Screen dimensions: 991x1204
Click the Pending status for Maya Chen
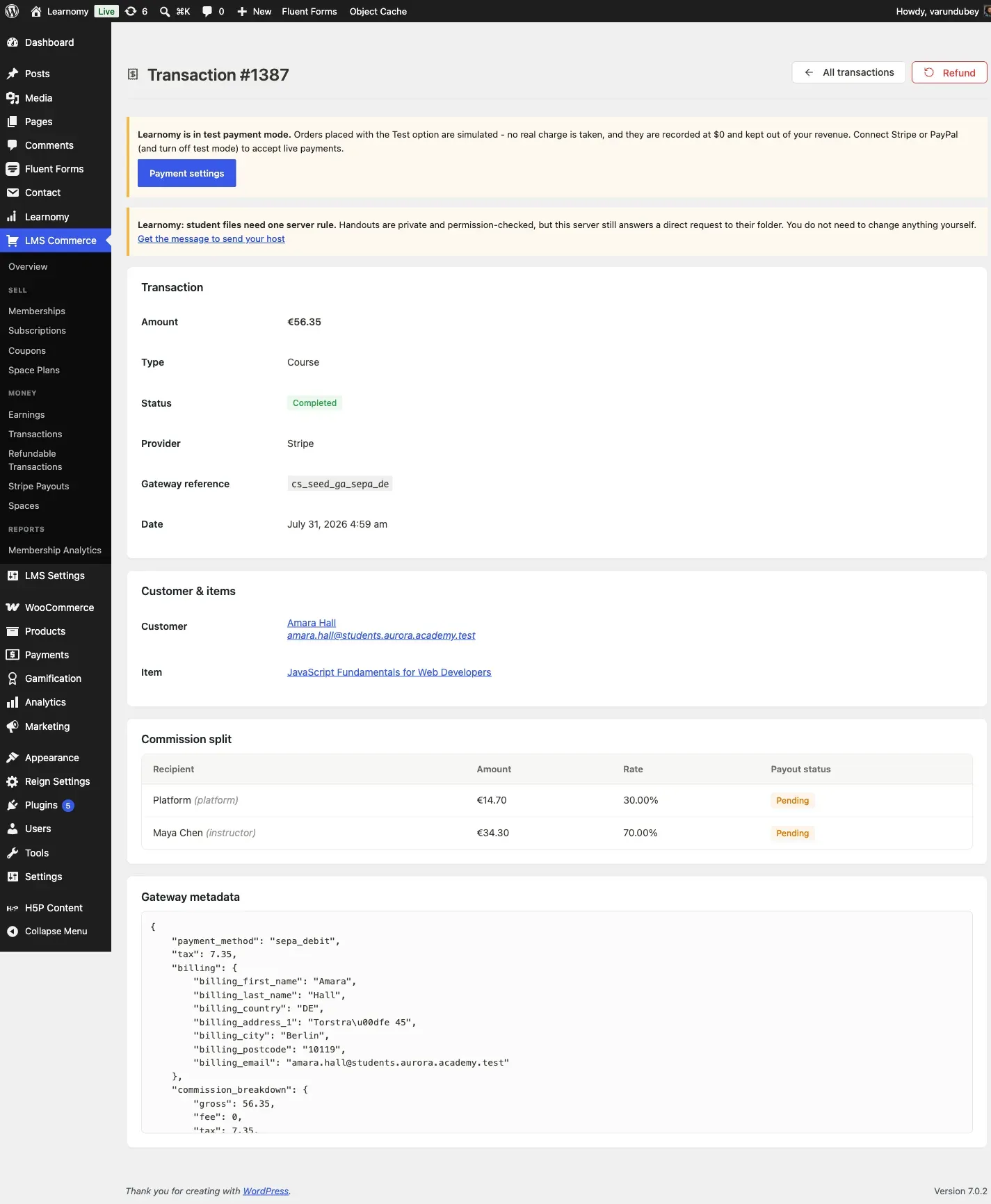pos(792,833)
